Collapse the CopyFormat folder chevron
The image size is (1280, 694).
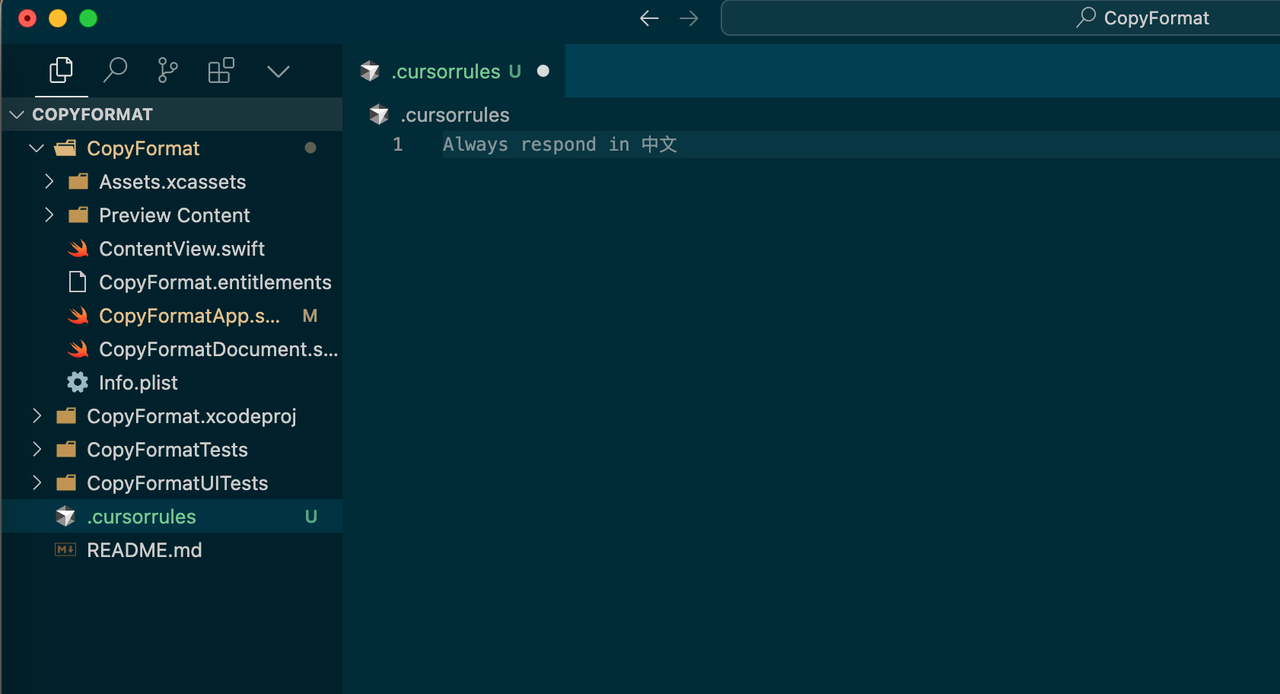pyautogui.click(x=37, y=148)
